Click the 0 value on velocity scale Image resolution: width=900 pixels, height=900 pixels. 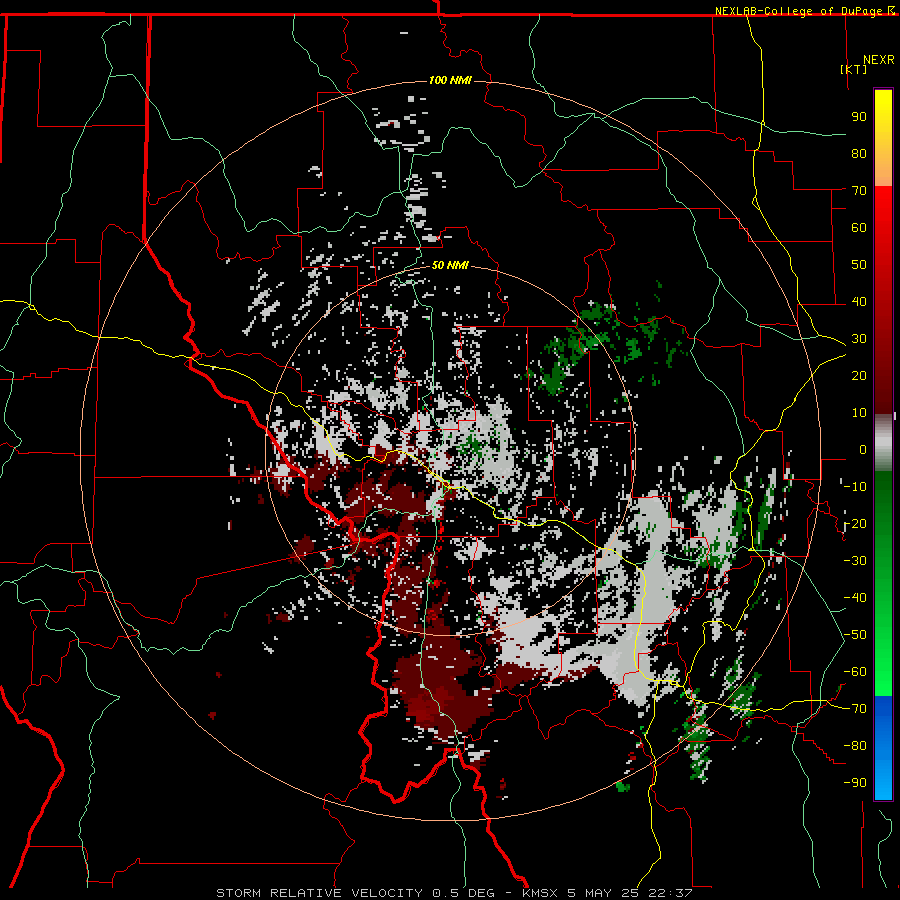863,449
